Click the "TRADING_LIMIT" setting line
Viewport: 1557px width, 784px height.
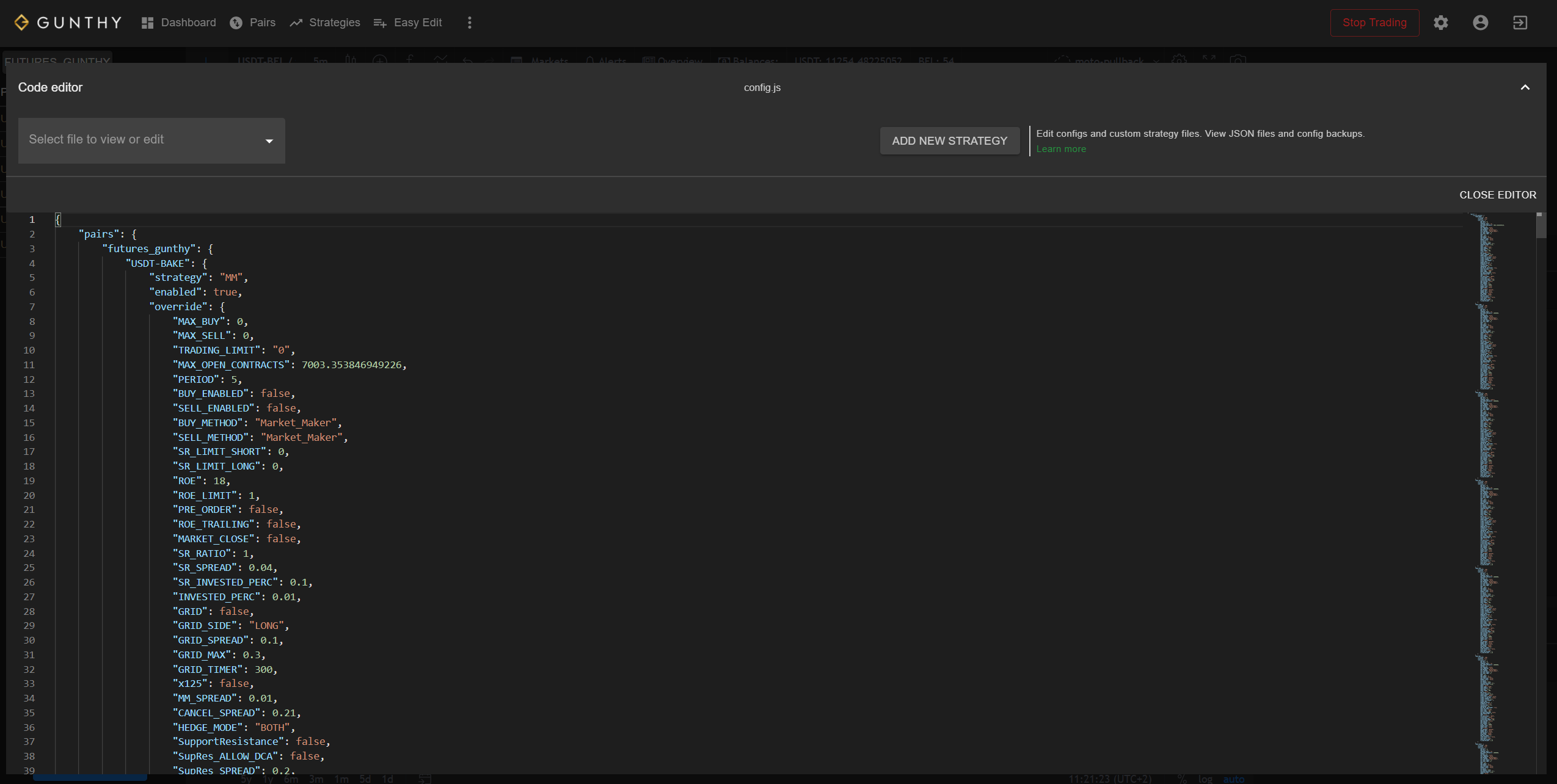click(234, 350)
